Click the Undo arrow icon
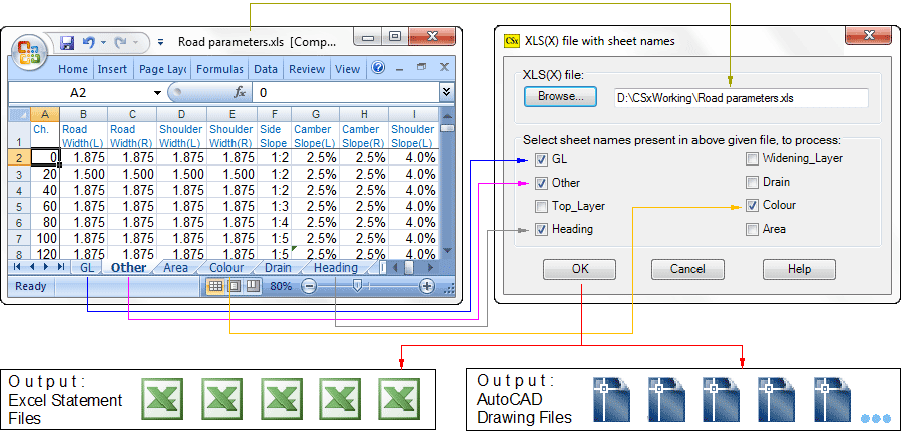The height and width of the screenshot is (432, 901). (x=88, y=43)
